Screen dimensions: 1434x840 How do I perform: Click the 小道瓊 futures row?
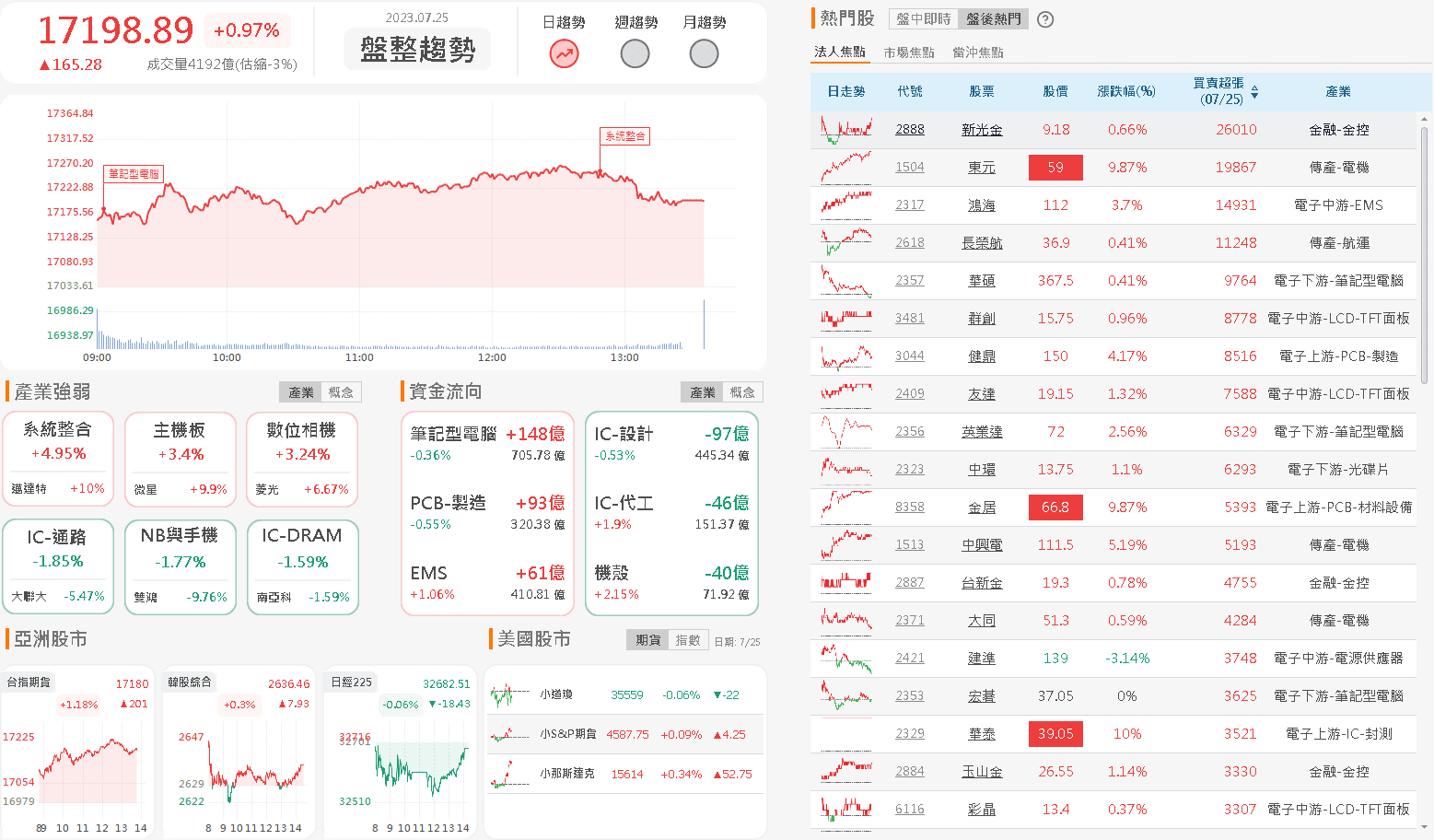(625, 694)
